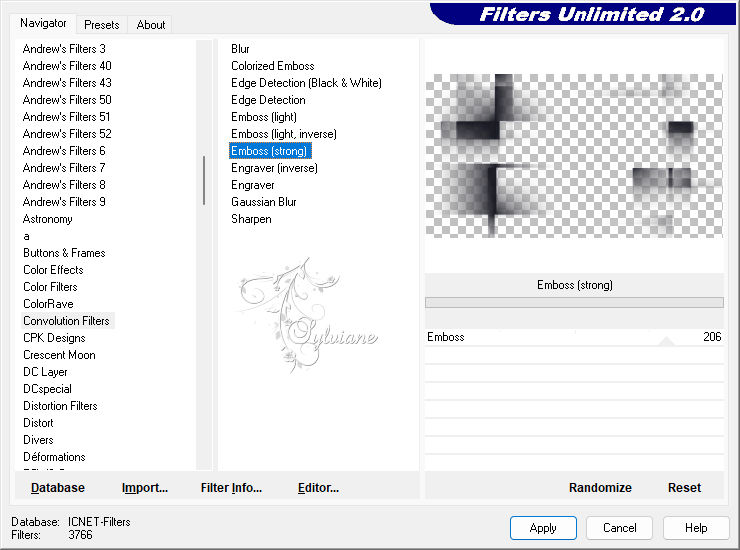Select the Emboss (light) filter
The image size is (740, 550).
264,117
